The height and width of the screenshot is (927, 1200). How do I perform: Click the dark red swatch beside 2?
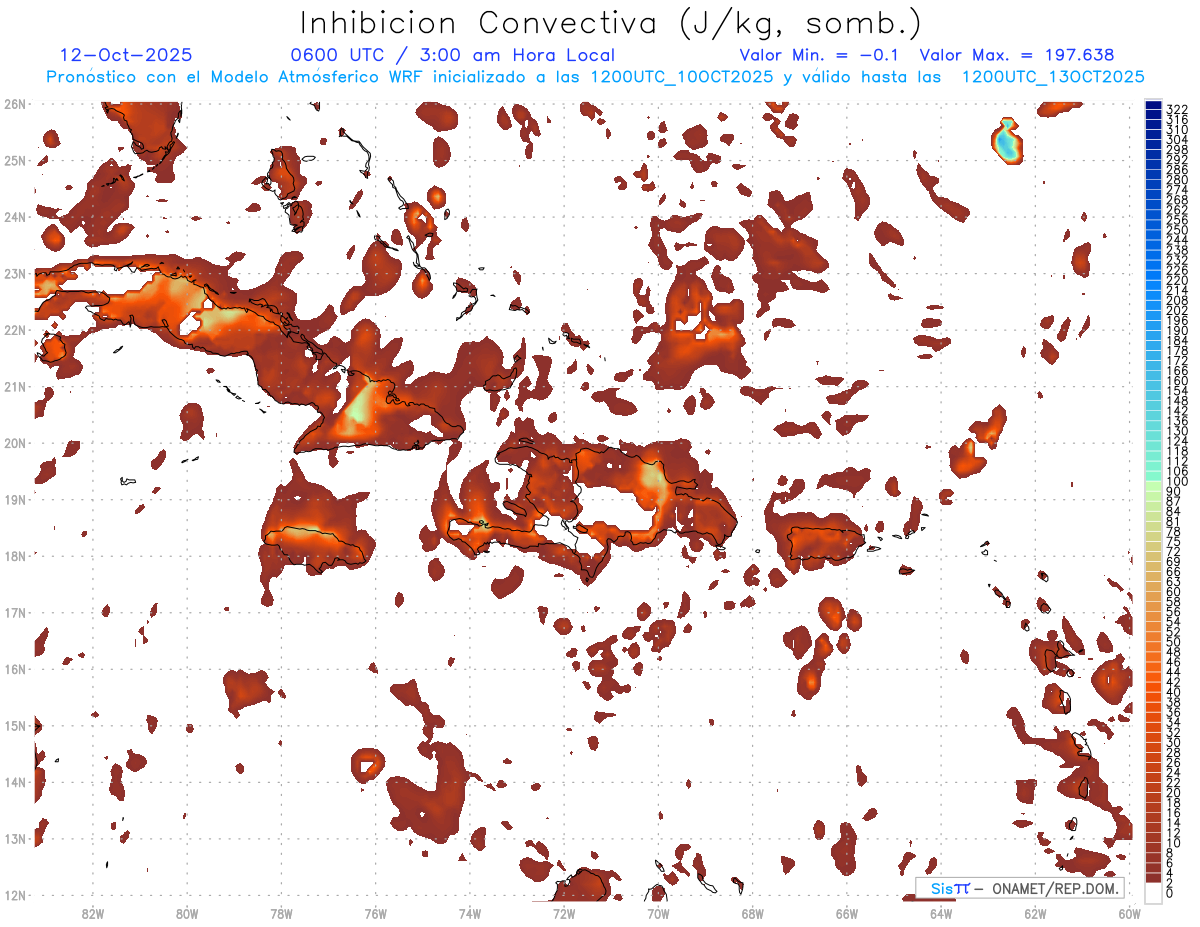click(x=1153, y=879)
